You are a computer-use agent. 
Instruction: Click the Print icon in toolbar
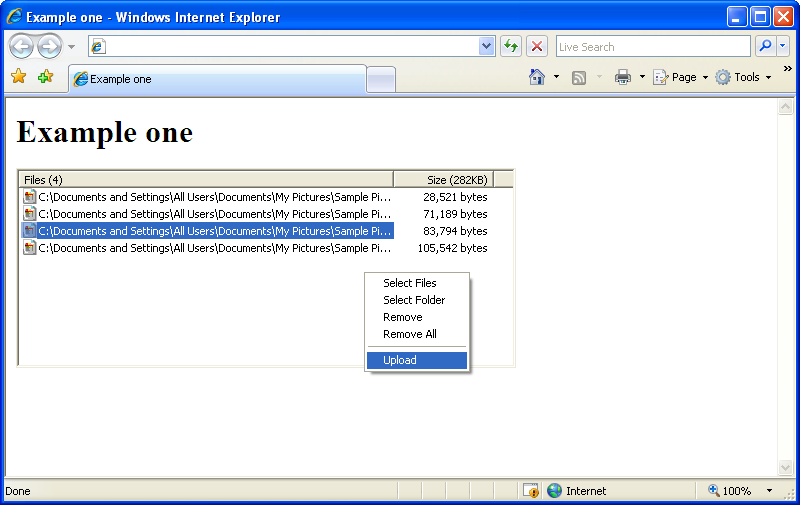tap(623, 77)
